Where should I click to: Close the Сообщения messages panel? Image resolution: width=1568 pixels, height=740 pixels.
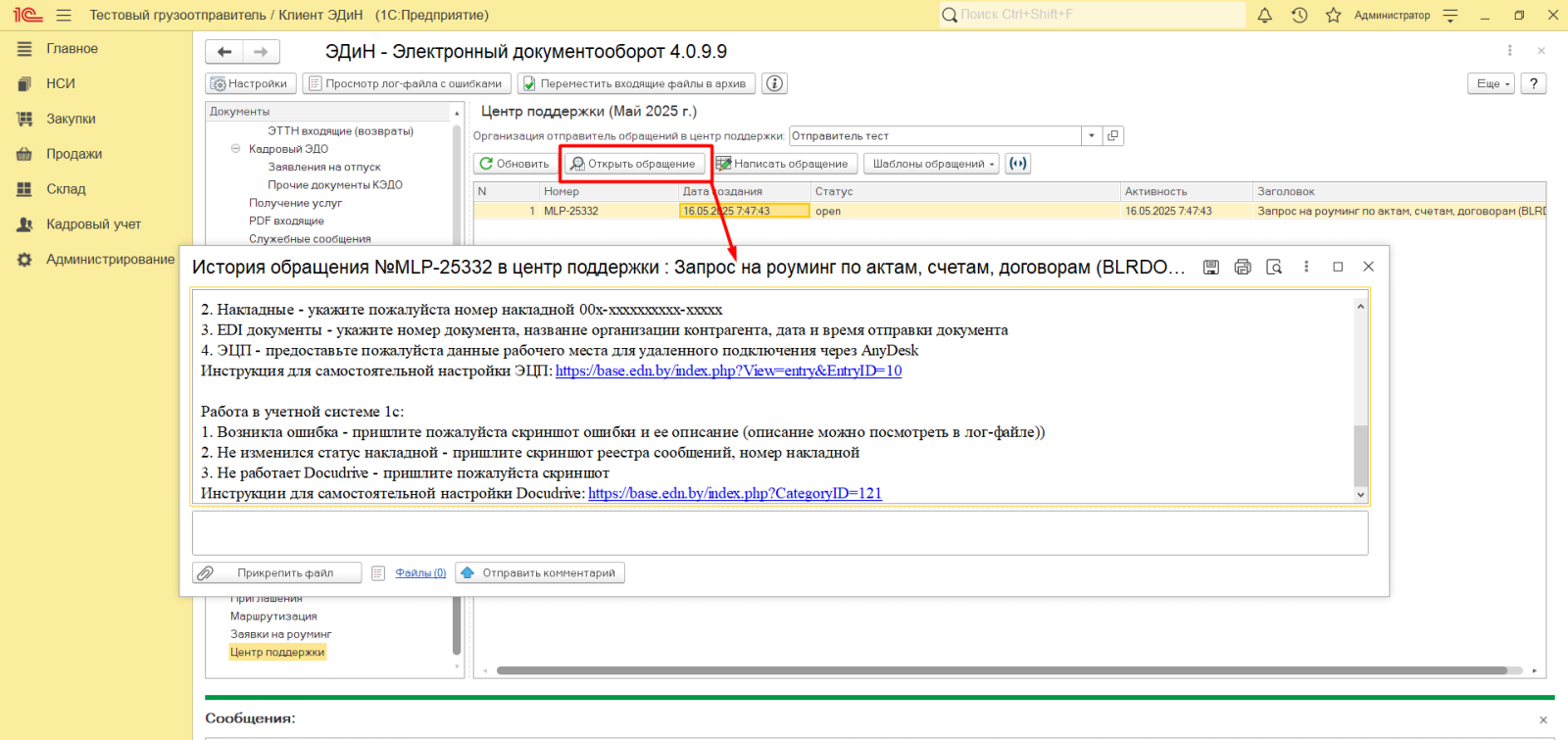1543,719
